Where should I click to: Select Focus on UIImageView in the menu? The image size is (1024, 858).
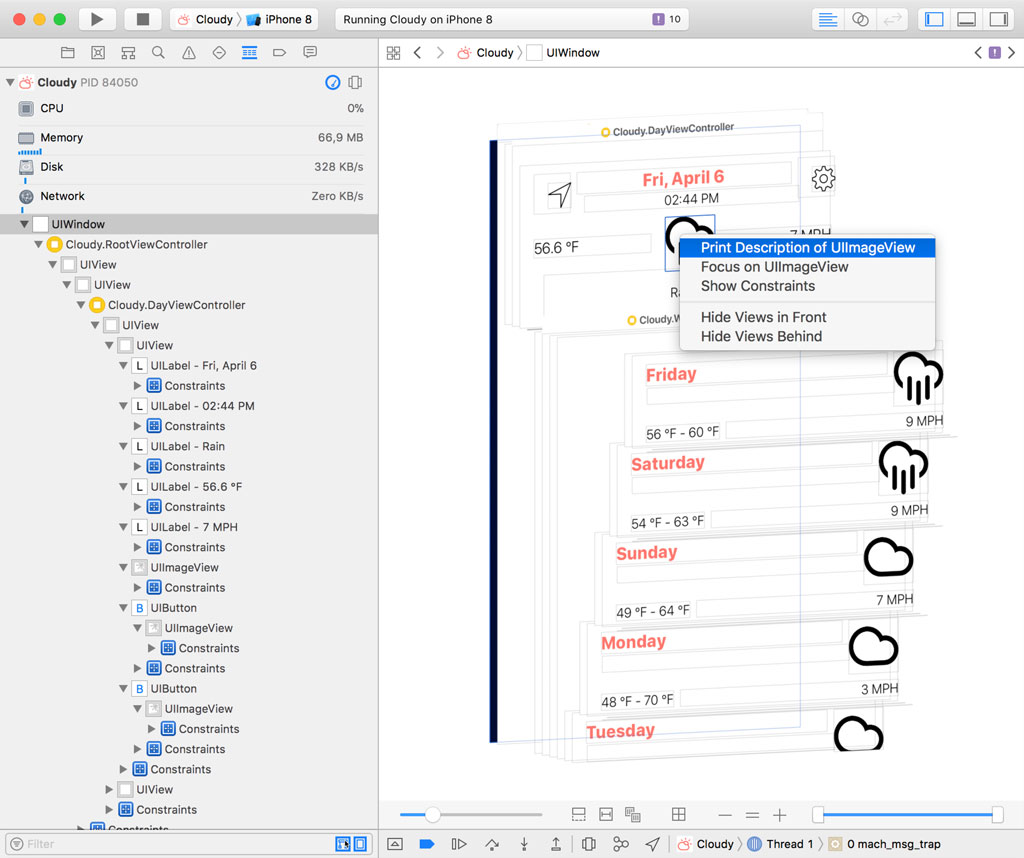775,267
